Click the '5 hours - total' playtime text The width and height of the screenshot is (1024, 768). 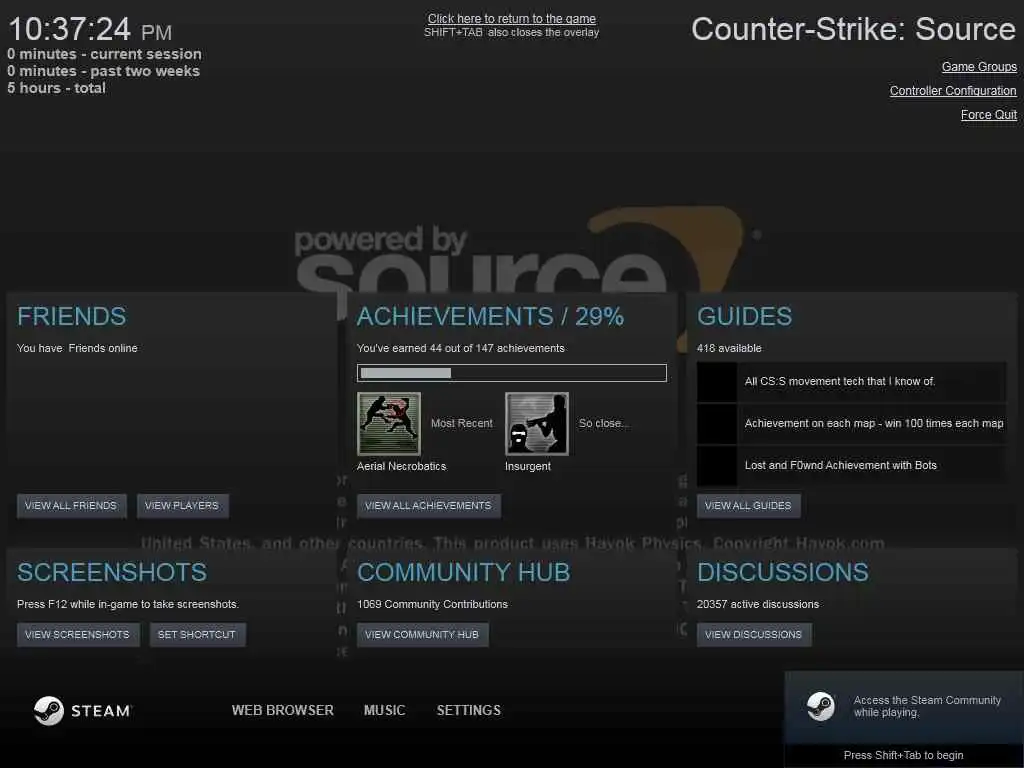(x=56, y=88)
